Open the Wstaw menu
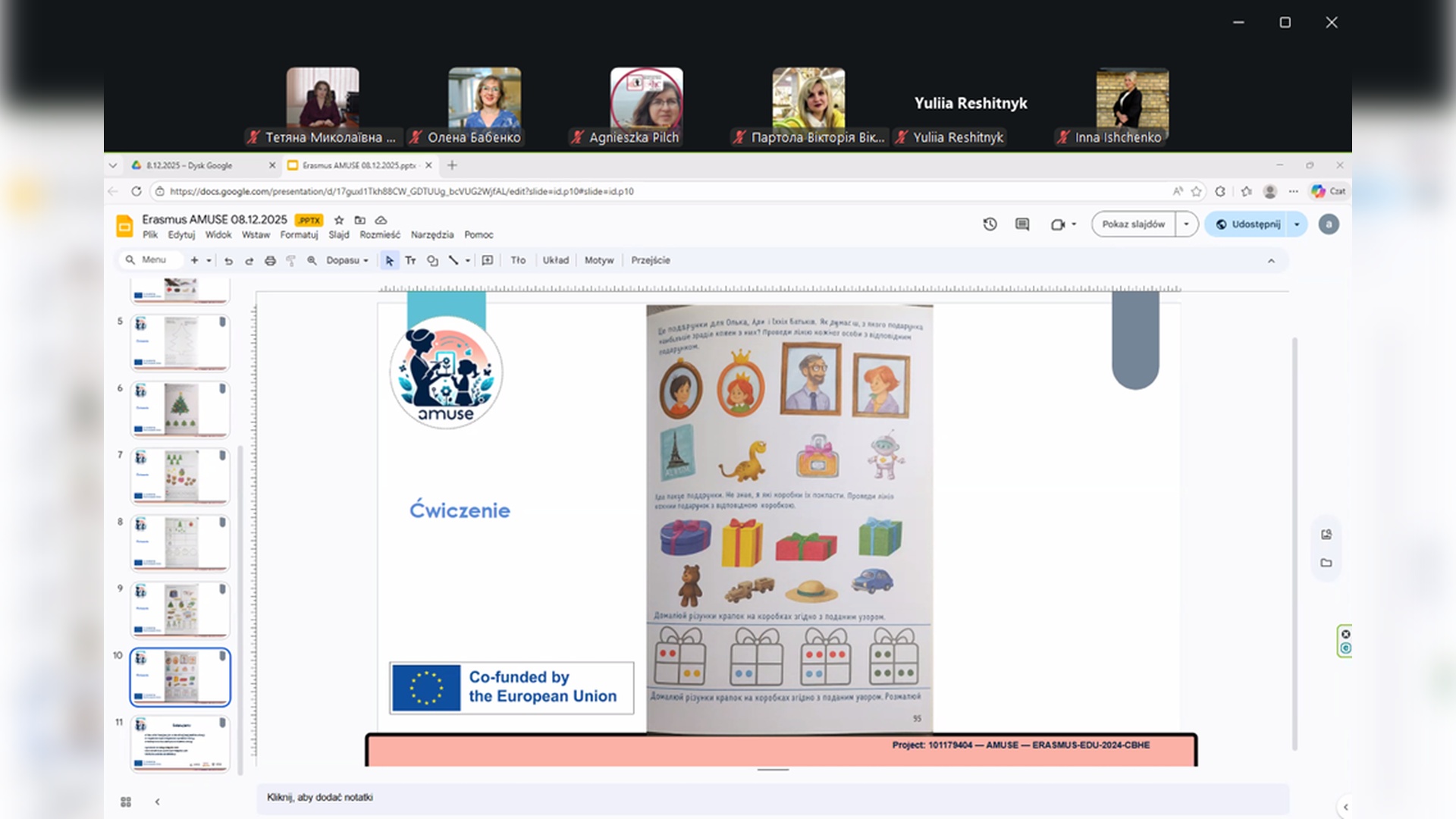Viewport: 1456px width, 819px height. tap(256, 235)
